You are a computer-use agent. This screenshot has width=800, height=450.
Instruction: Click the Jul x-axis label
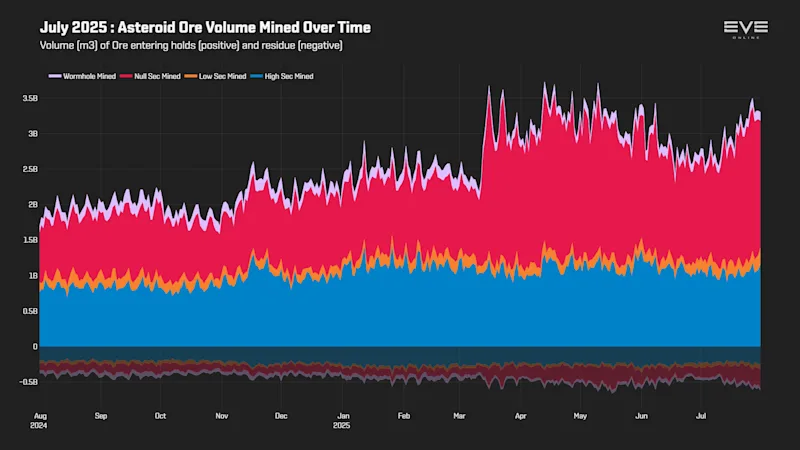click(x=701, y=416)
